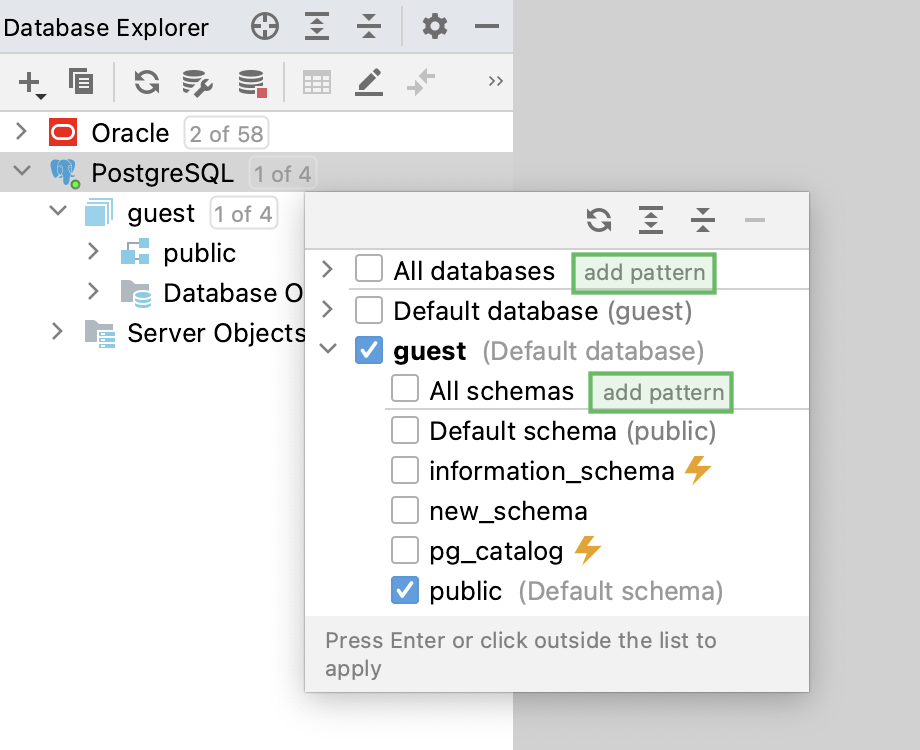
Task: Click the refresh icon in the schemas popup
Action: tap(599, 221)
